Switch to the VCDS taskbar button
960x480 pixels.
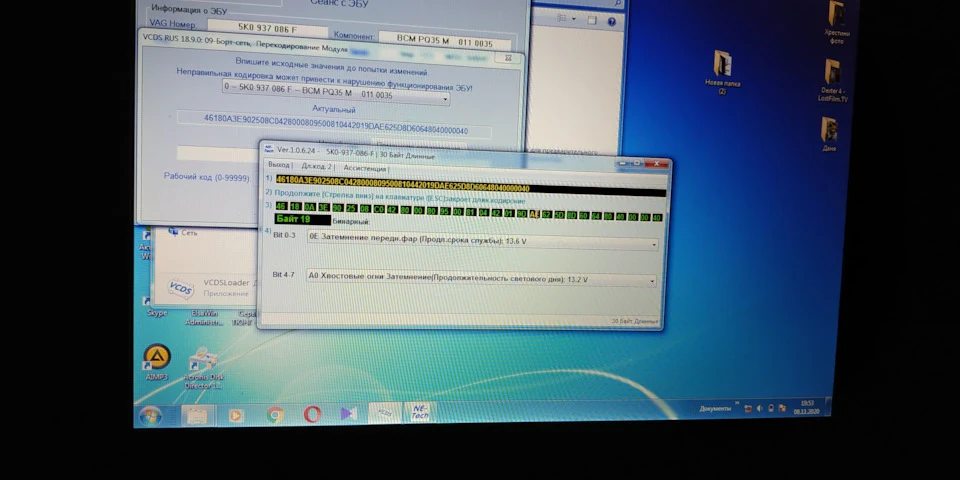tap(384, 413)
